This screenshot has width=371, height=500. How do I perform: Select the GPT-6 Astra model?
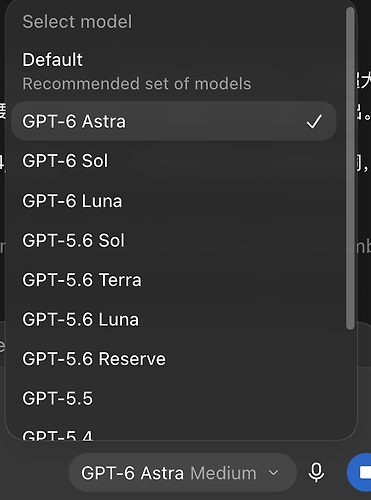tap(174, 121)
